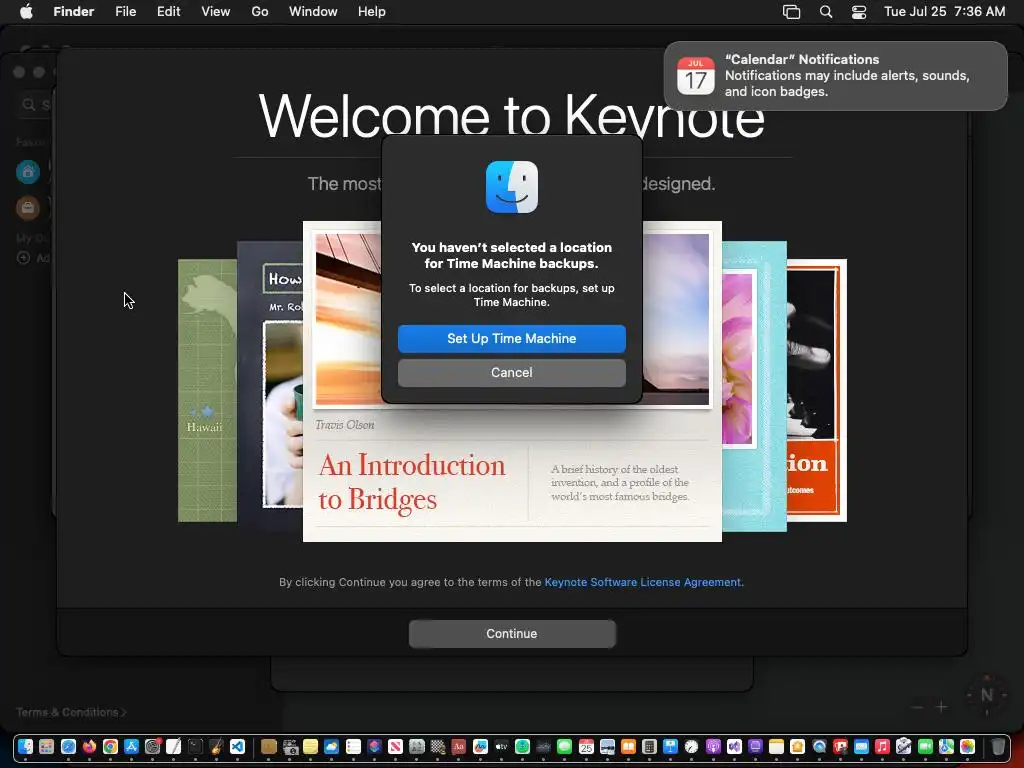
Task: Open the News app in the Dock
Action: click(x=395, y=746)
